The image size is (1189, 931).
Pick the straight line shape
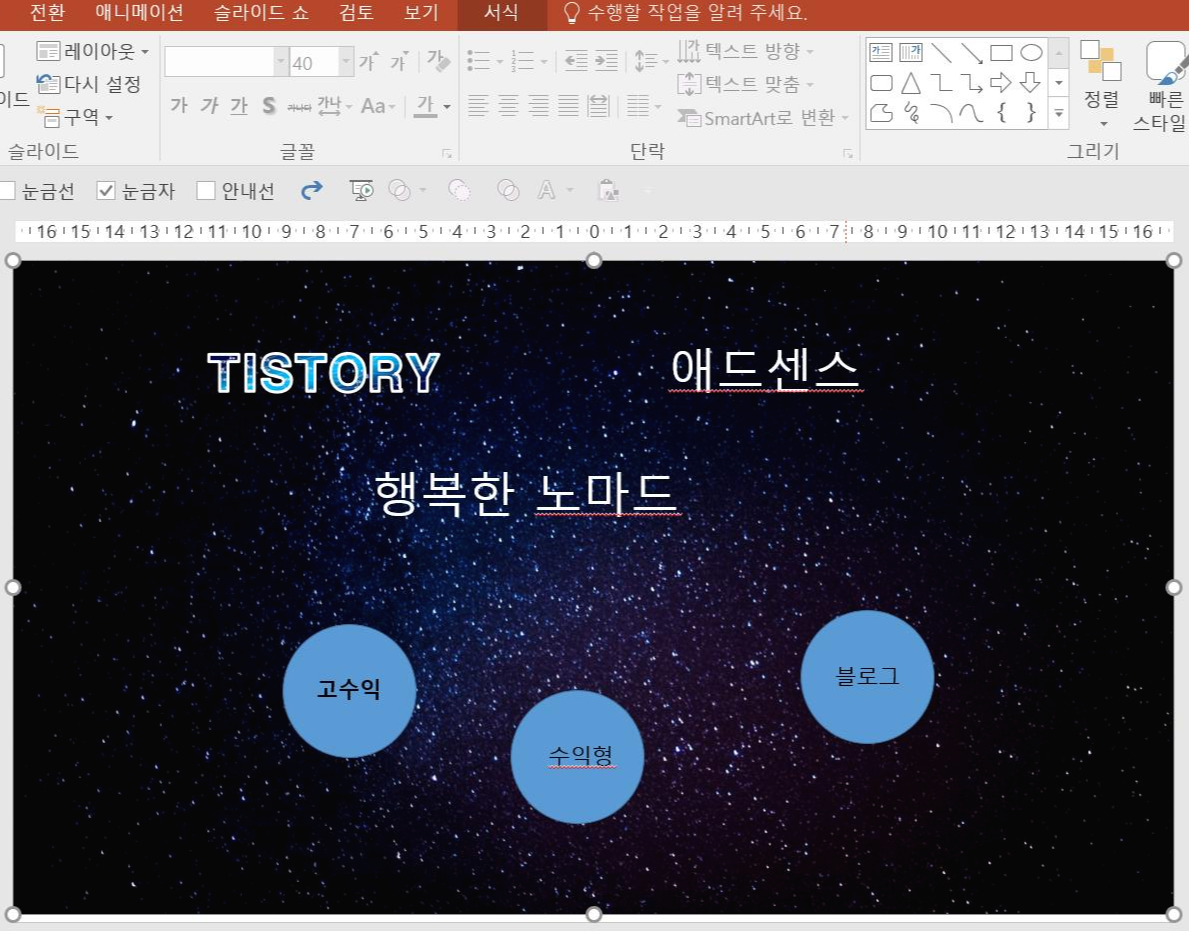pos(941,52)
